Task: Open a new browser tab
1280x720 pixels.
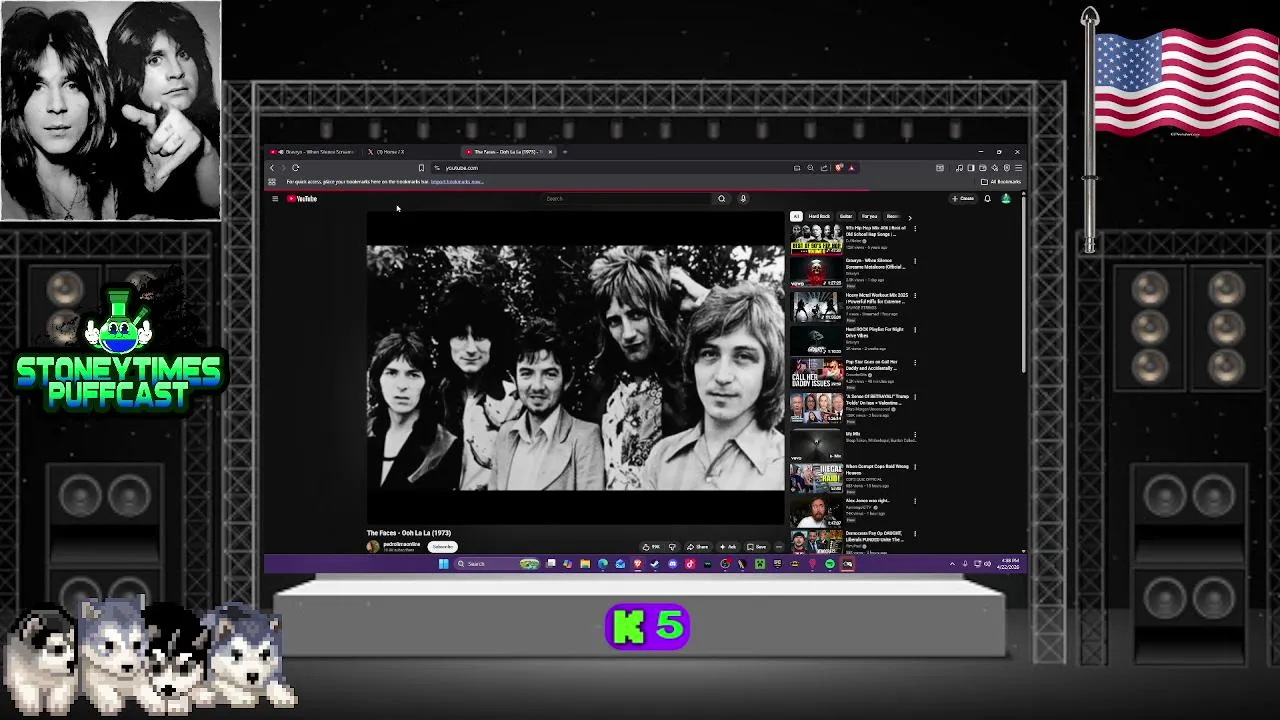Action: pyautogui.click(x=565, y=152)
